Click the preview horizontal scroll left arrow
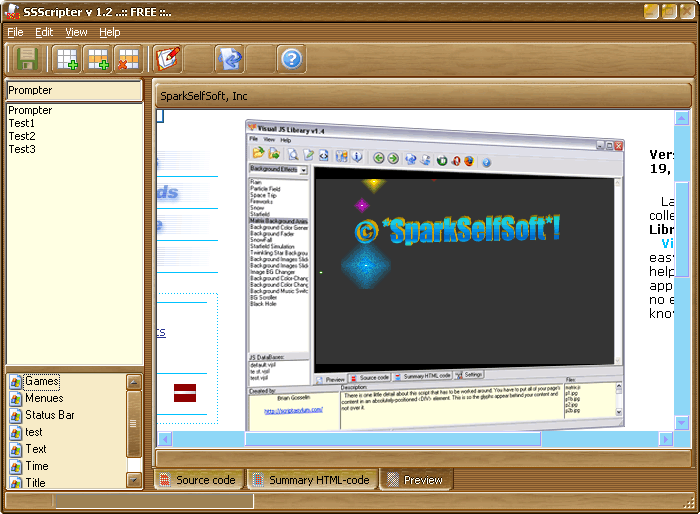This screenshot has height=514, width=700. (165, 439)
